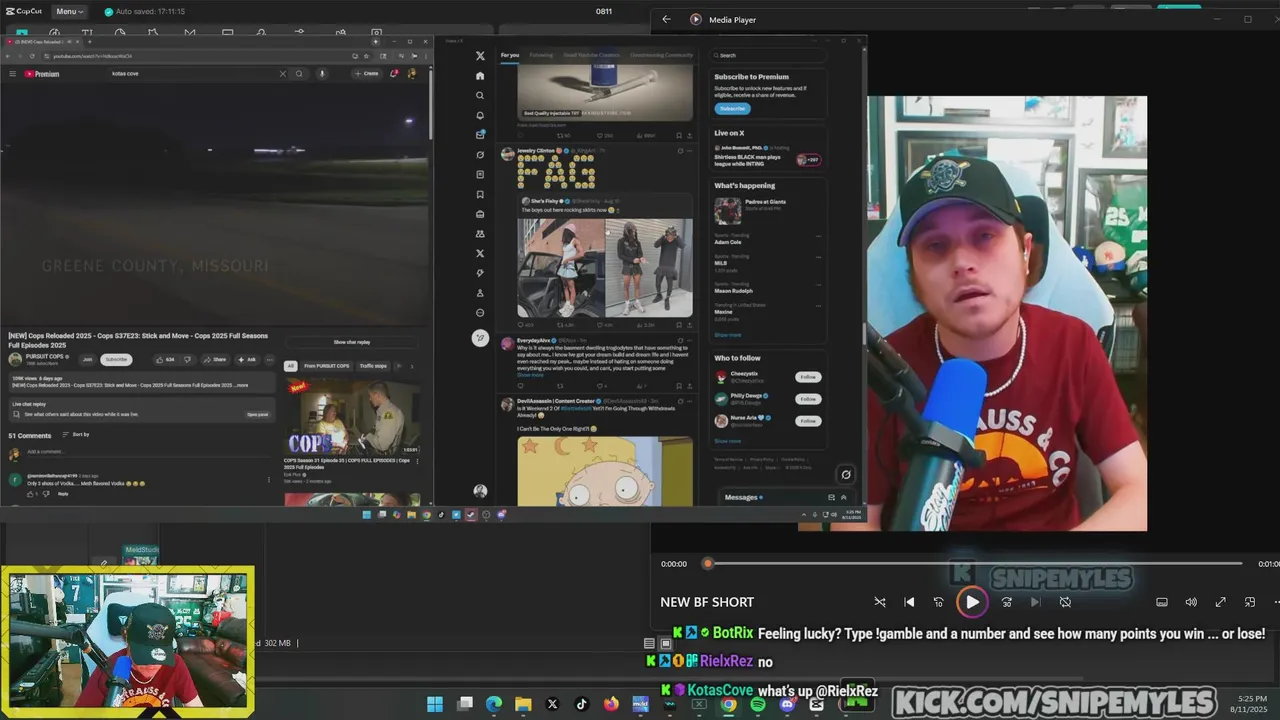Viewport: 1280px width, 720px height.
Task: Share the Cops Reloaded video
Action: click(215, 359)
